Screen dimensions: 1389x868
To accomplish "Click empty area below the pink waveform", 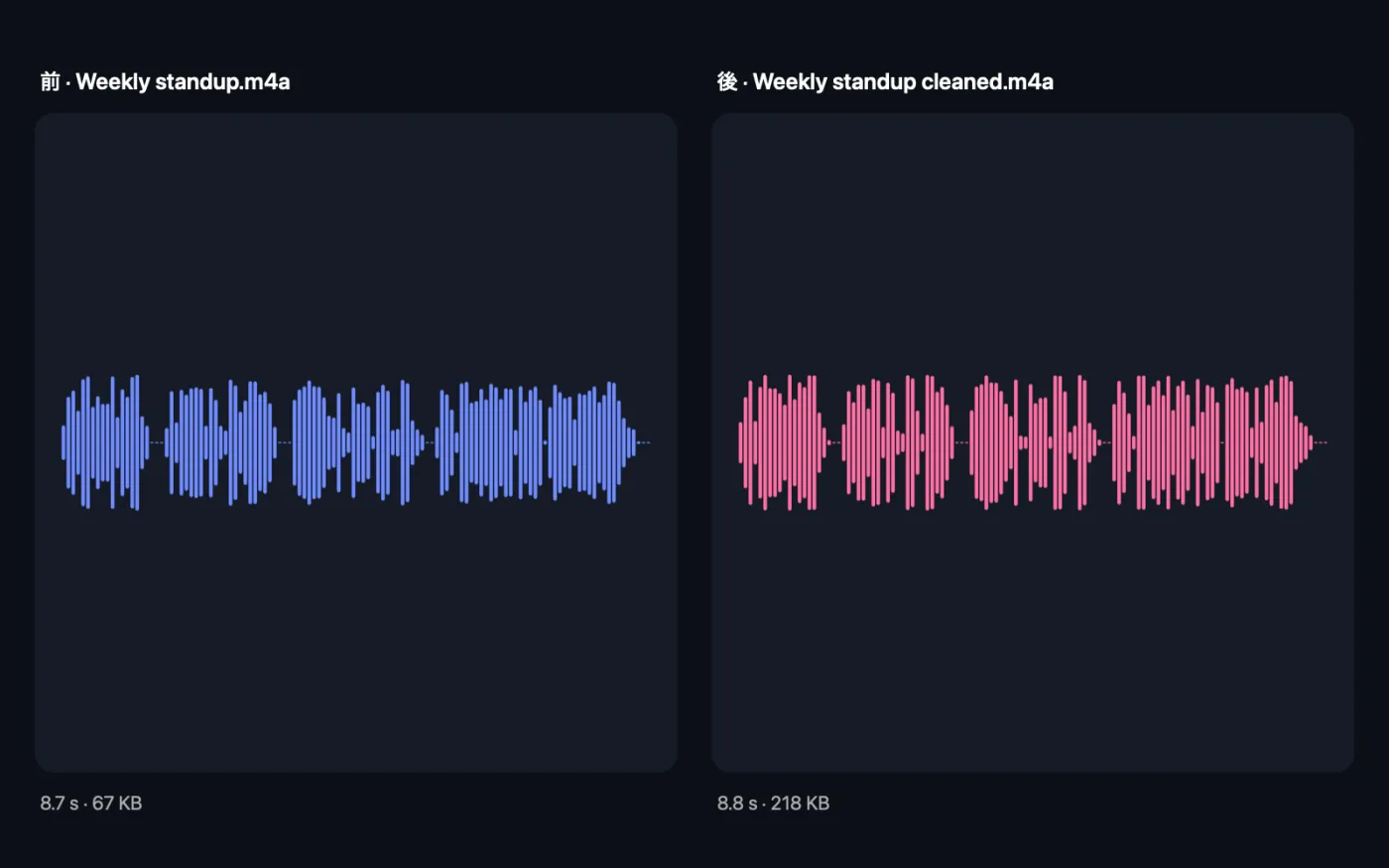I will [x=1032, y=645].
